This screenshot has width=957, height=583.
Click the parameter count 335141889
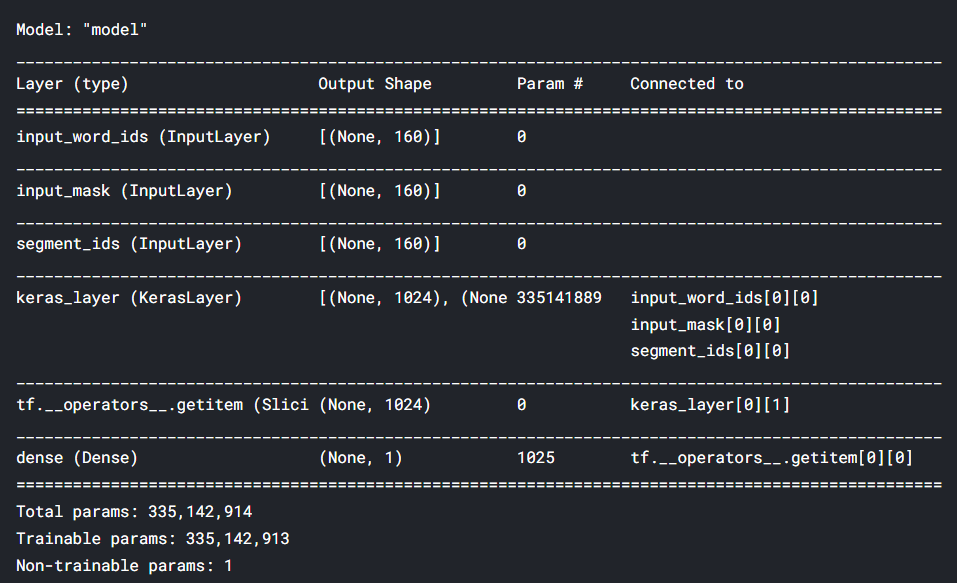coord(559,298)
